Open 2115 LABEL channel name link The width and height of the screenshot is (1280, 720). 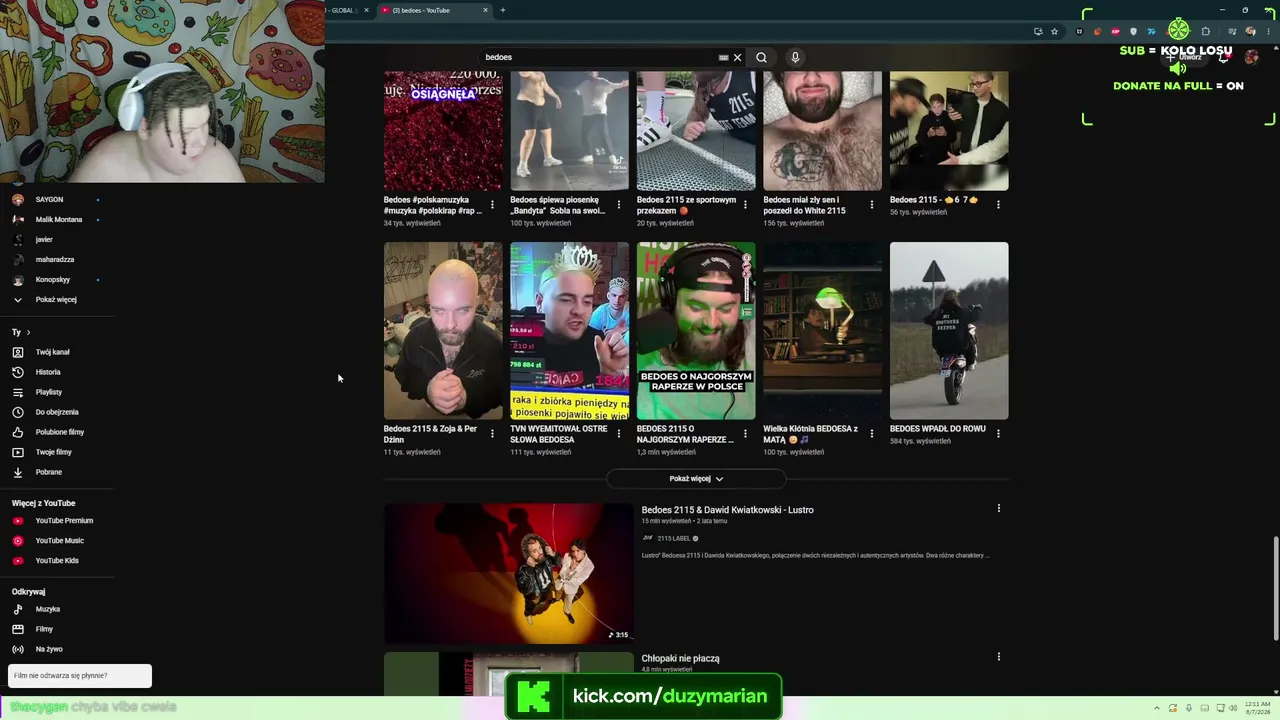tap(674, 538)
